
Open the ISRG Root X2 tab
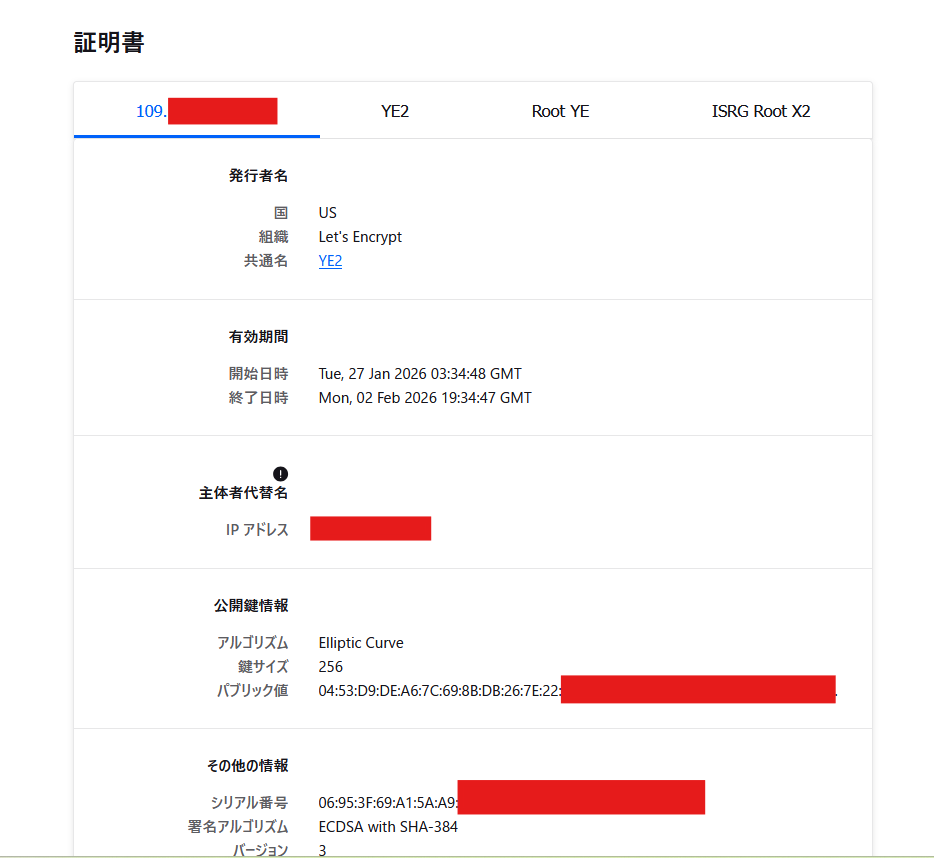click(x=761, y=111)
